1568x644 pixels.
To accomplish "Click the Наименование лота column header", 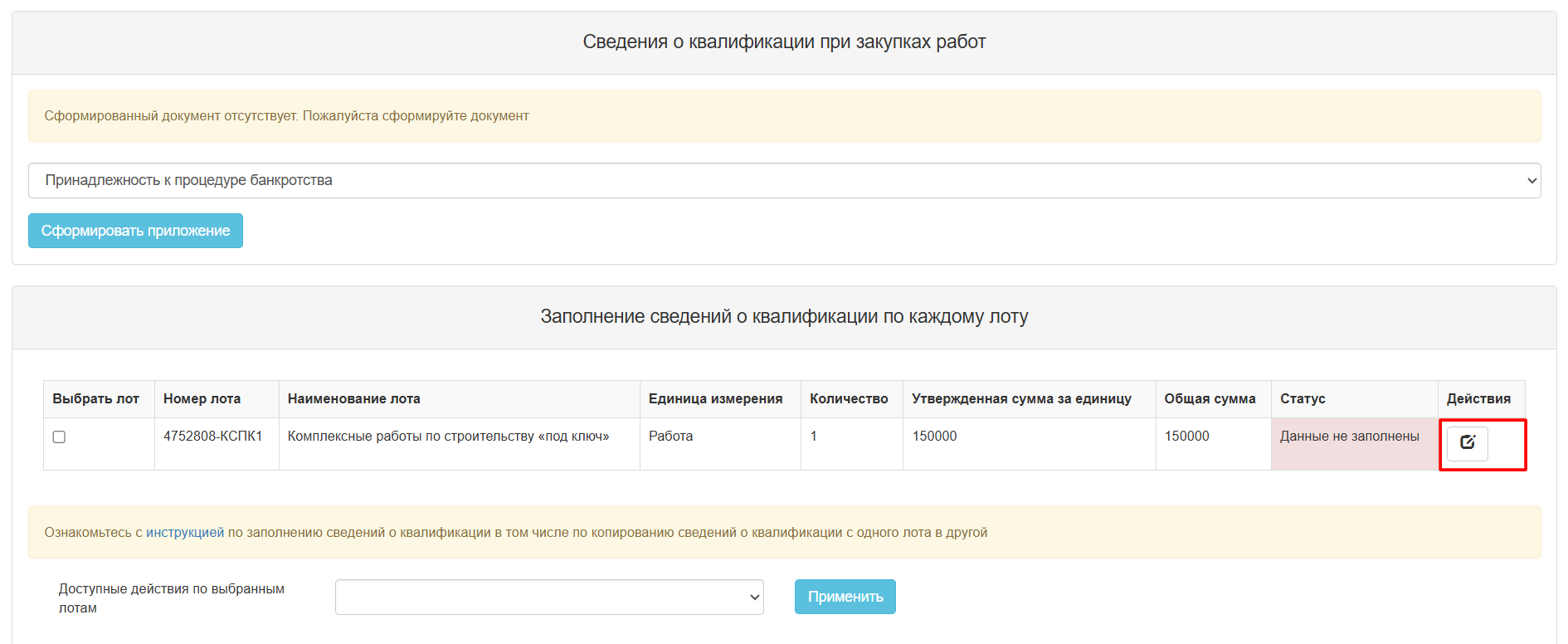I will point(353,398).
